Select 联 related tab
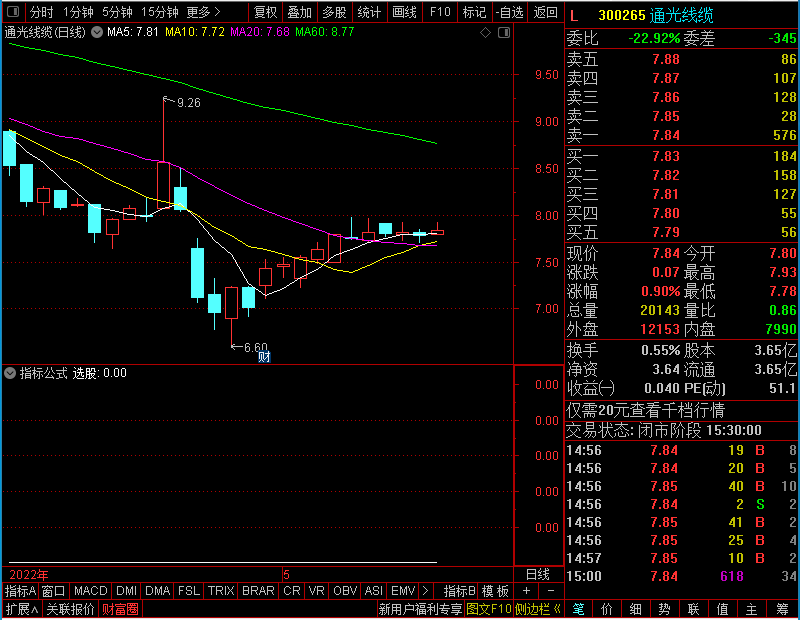The width and height of the screenshot is (800, 620). 693,609
